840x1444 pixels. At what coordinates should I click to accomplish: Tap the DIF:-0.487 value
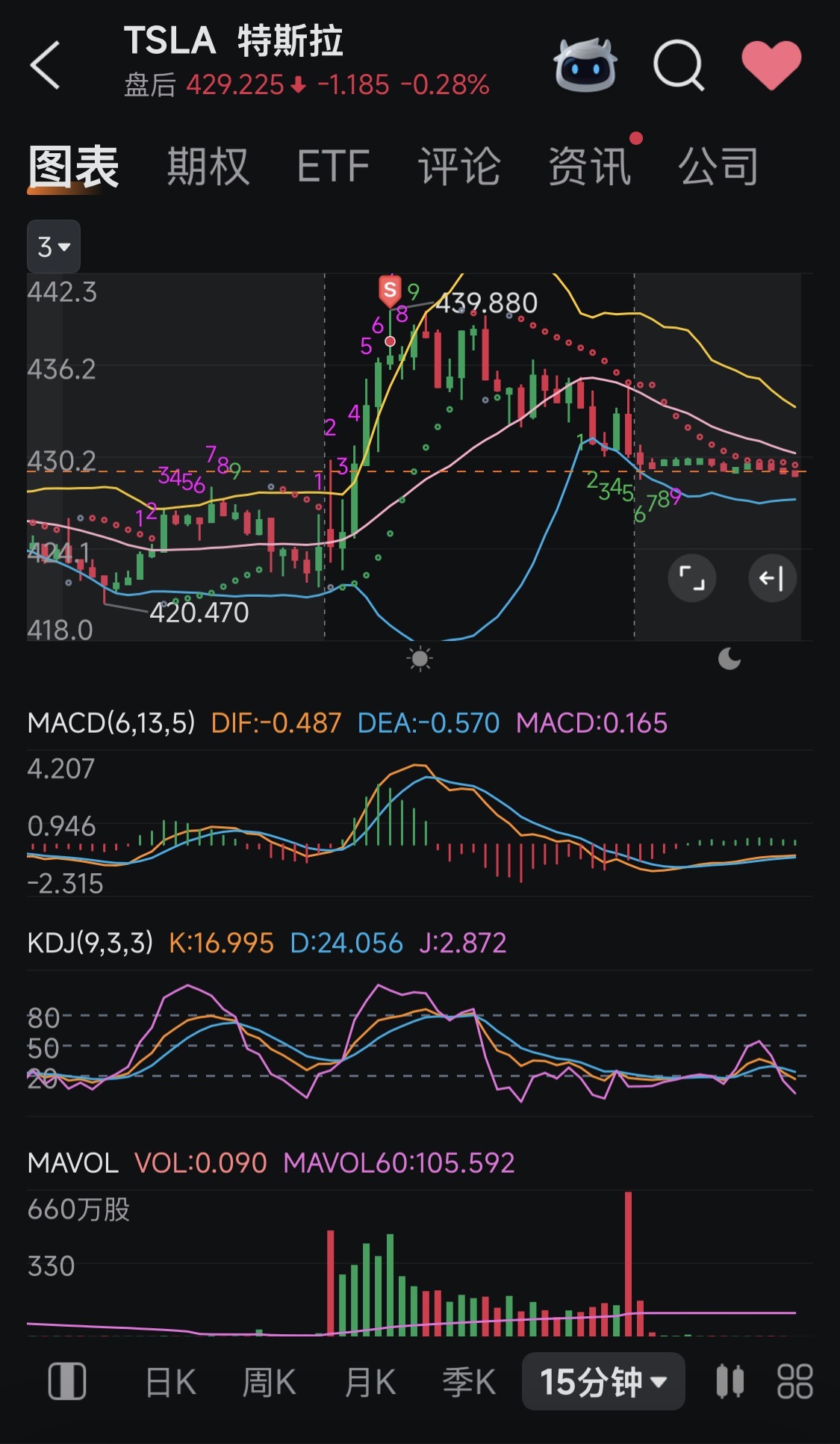276,723
